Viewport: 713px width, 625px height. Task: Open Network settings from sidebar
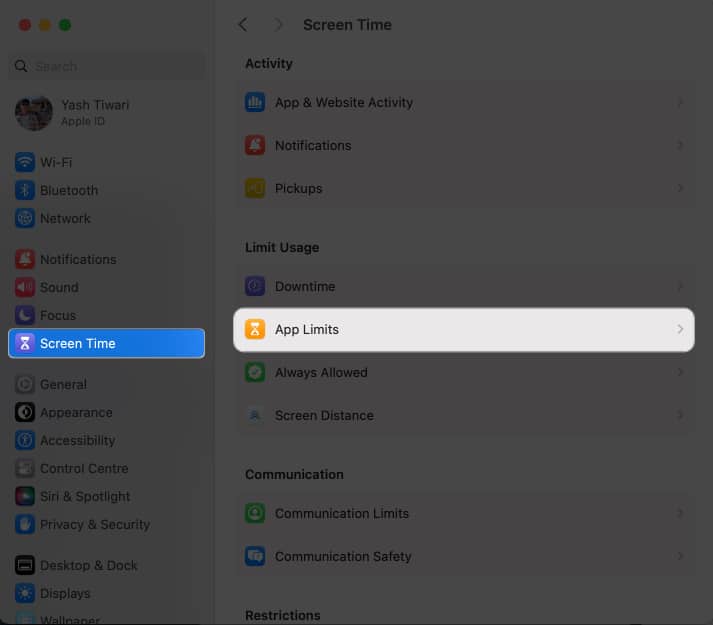click(x=106, y=218)
